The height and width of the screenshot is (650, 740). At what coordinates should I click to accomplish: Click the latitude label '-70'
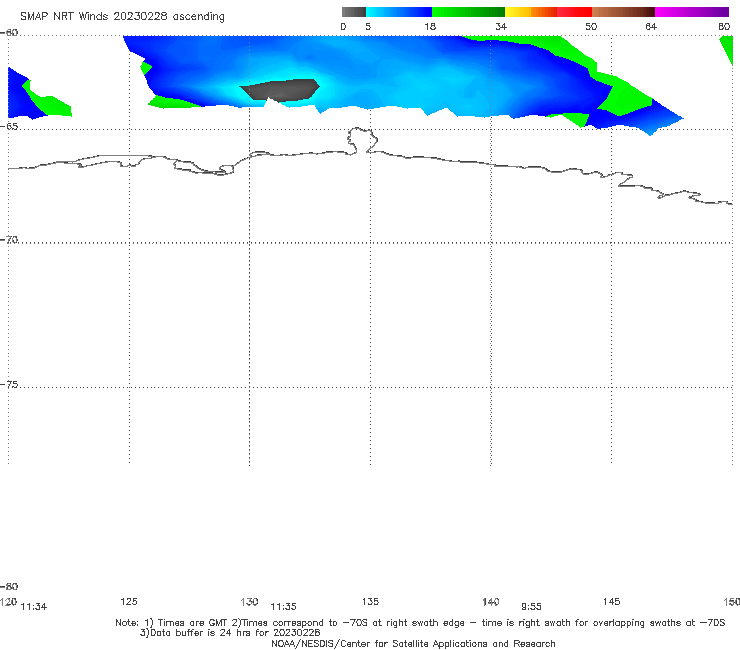(x=9, y=240)
